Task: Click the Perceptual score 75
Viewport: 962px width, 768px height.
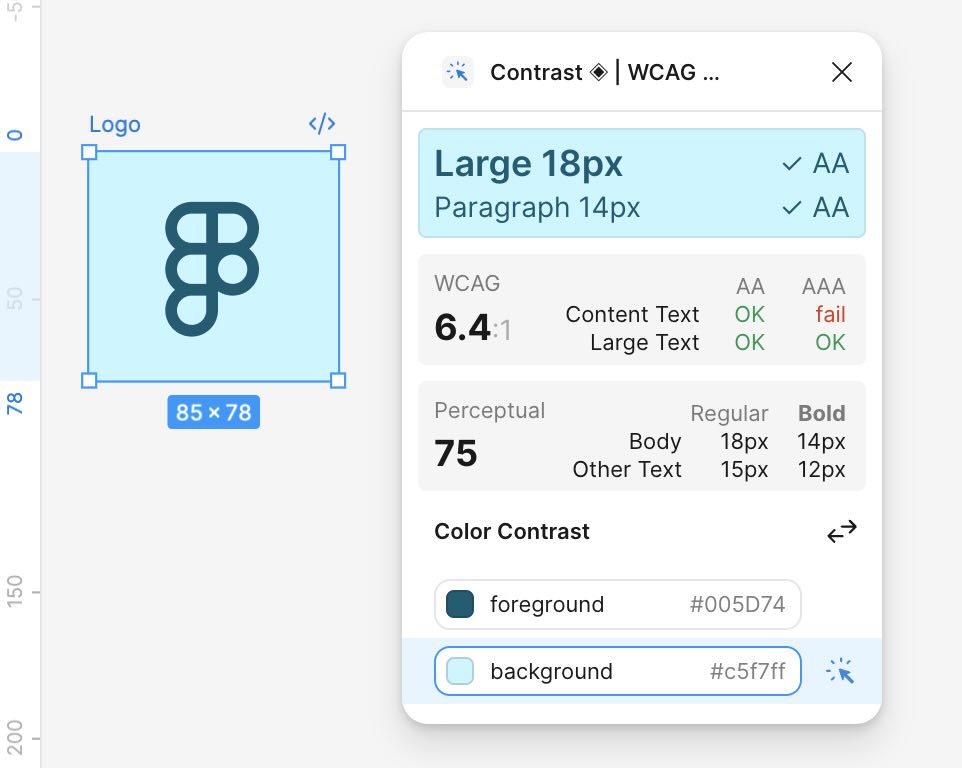Action: pos(456,454)
